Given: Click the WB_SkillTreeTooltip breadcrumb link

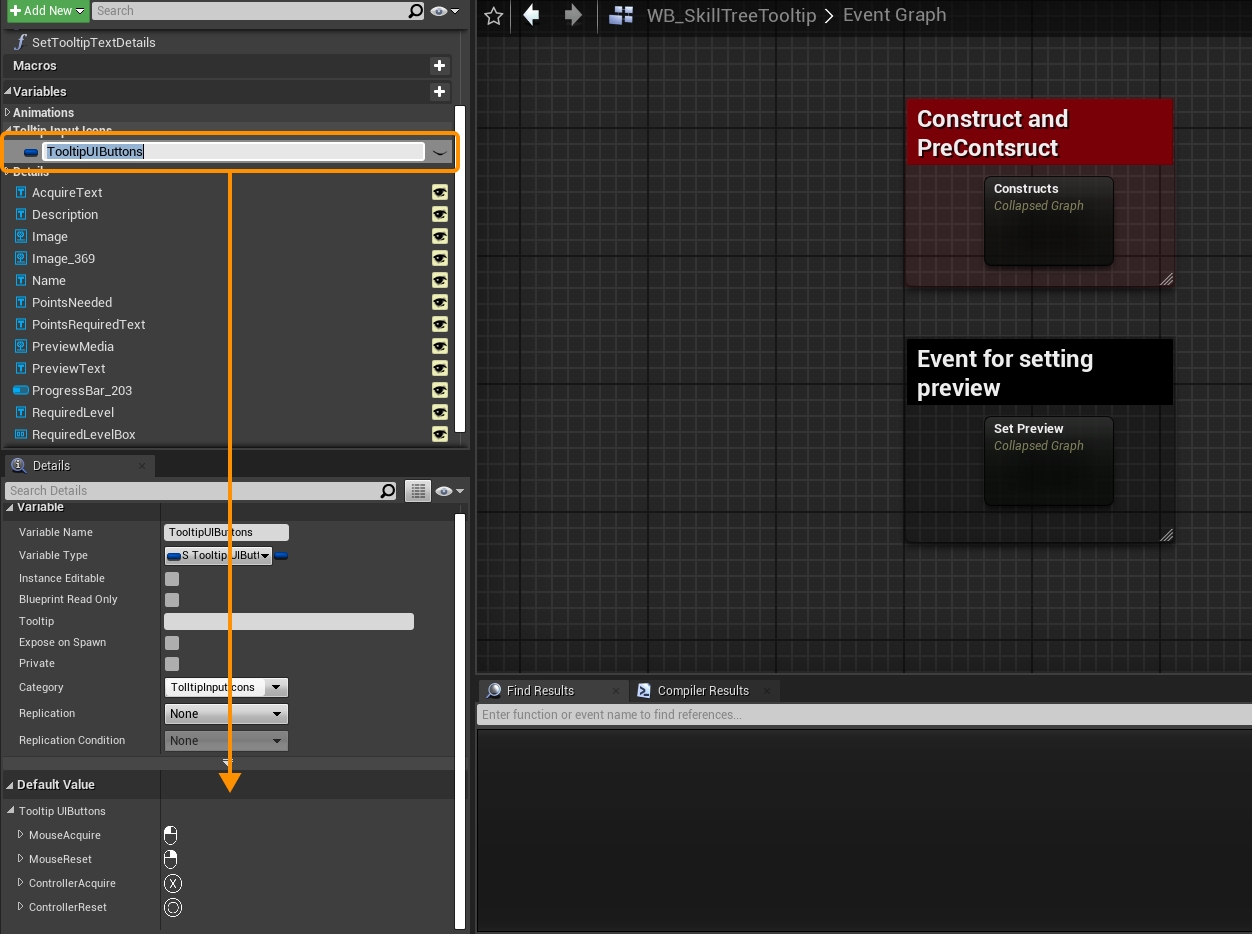Looking at the screenshot, I should 731,15.
